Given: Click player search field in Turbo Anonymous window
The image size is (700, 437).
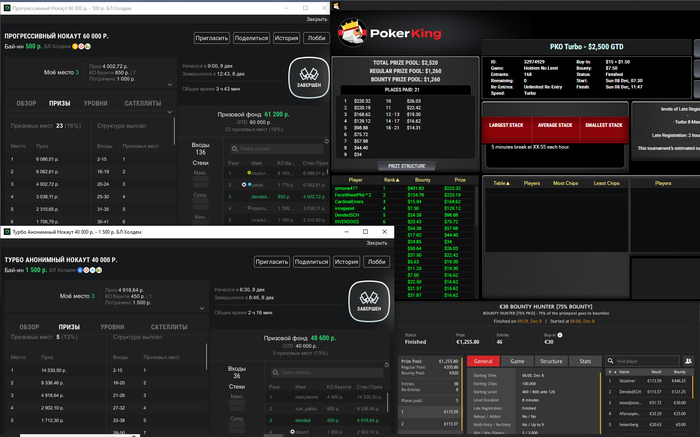Looking at the screenshot, I should pos(327,372).
